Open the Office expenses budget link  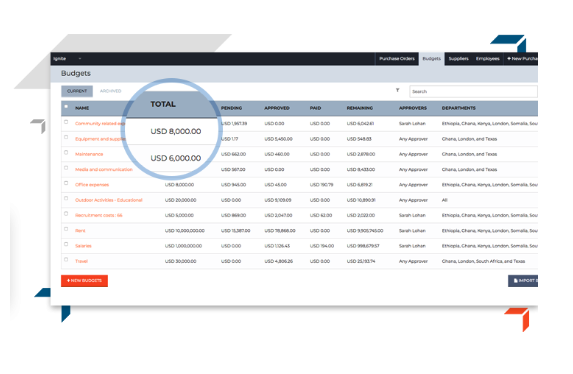coord(92,185)
